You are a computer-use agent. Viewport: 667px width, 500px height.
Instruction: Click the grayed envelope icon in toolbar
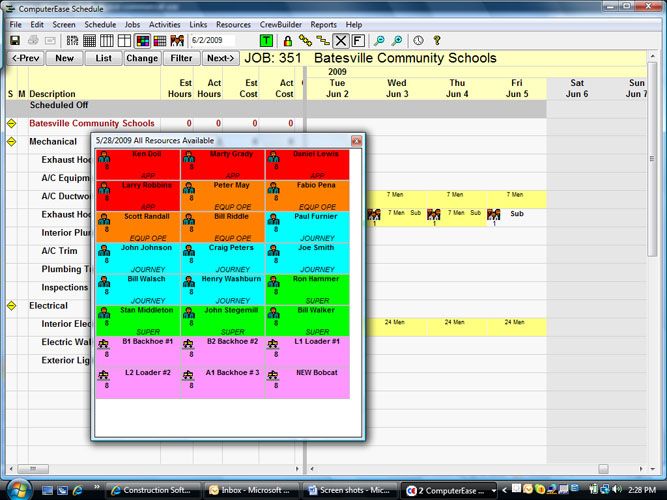click(x=50, y=40)
